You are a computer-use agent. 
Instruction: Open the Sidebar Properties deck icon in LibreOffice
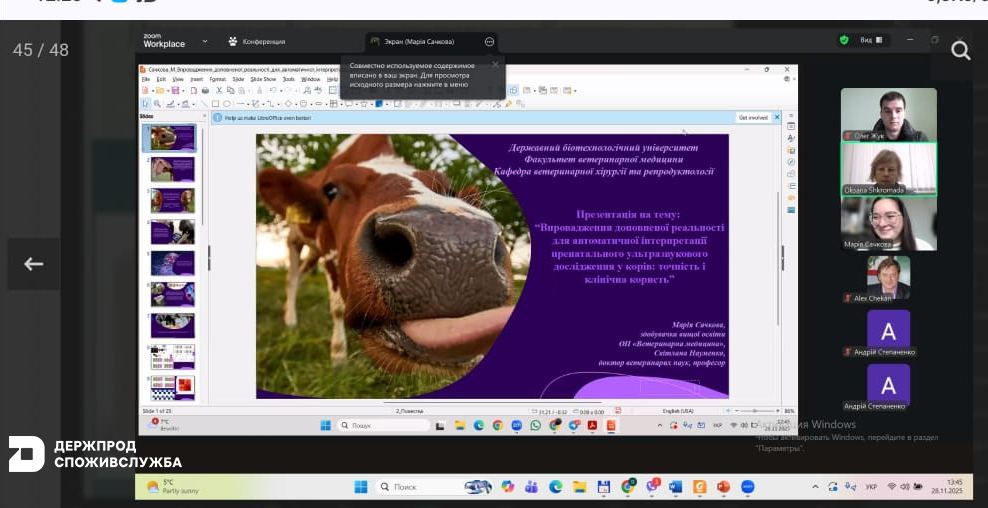pos(790,127)
